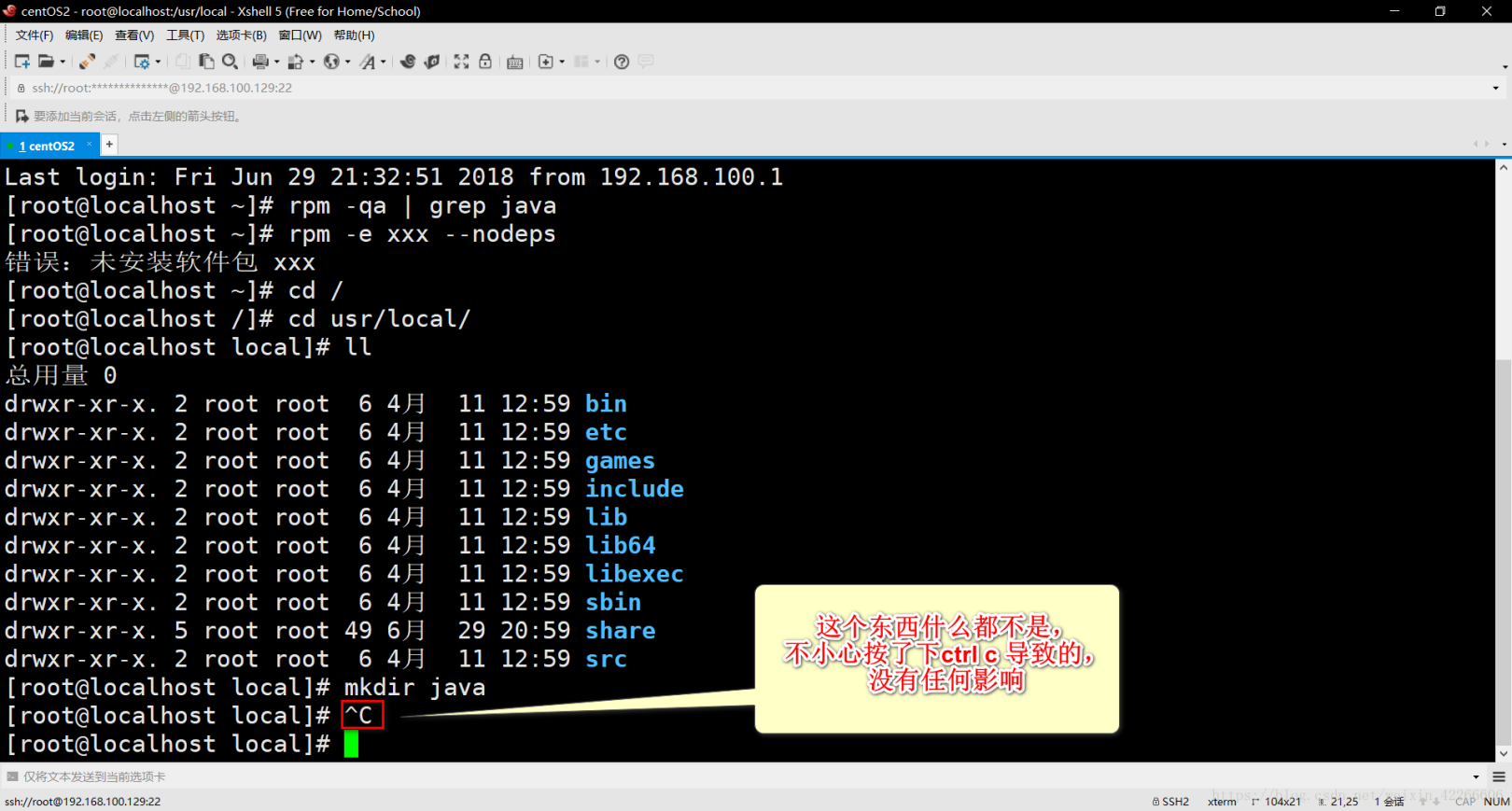Add a new tab with the plus button
The height and width of the screenshot is (811, 1512).
(x=109, y=145)
